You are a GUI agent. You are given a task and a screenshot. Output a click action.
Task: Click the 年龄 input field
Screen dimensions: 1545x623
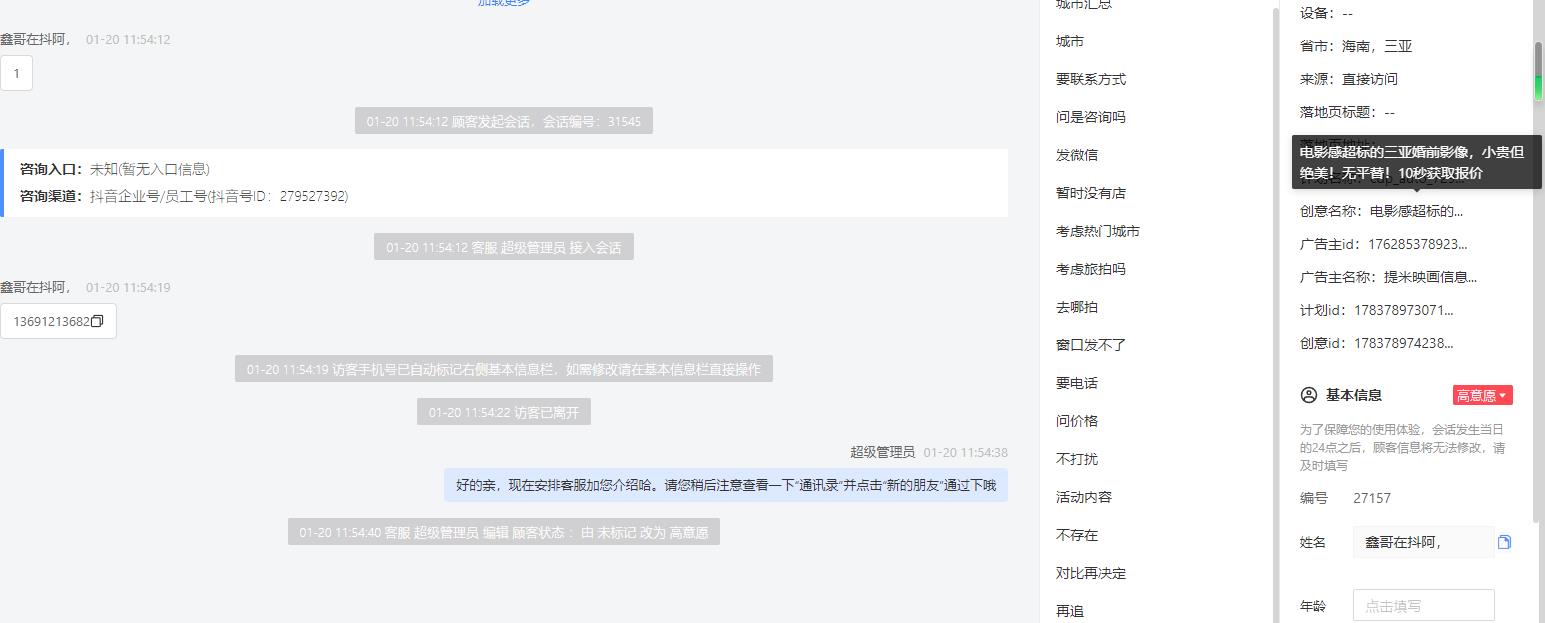[1423, 605]
